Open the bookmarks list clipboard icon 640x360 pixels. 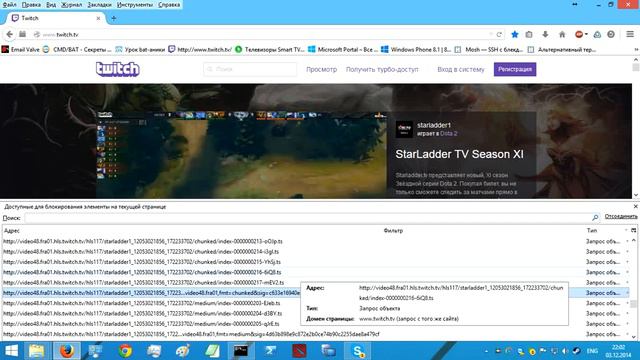click(529, 34)
